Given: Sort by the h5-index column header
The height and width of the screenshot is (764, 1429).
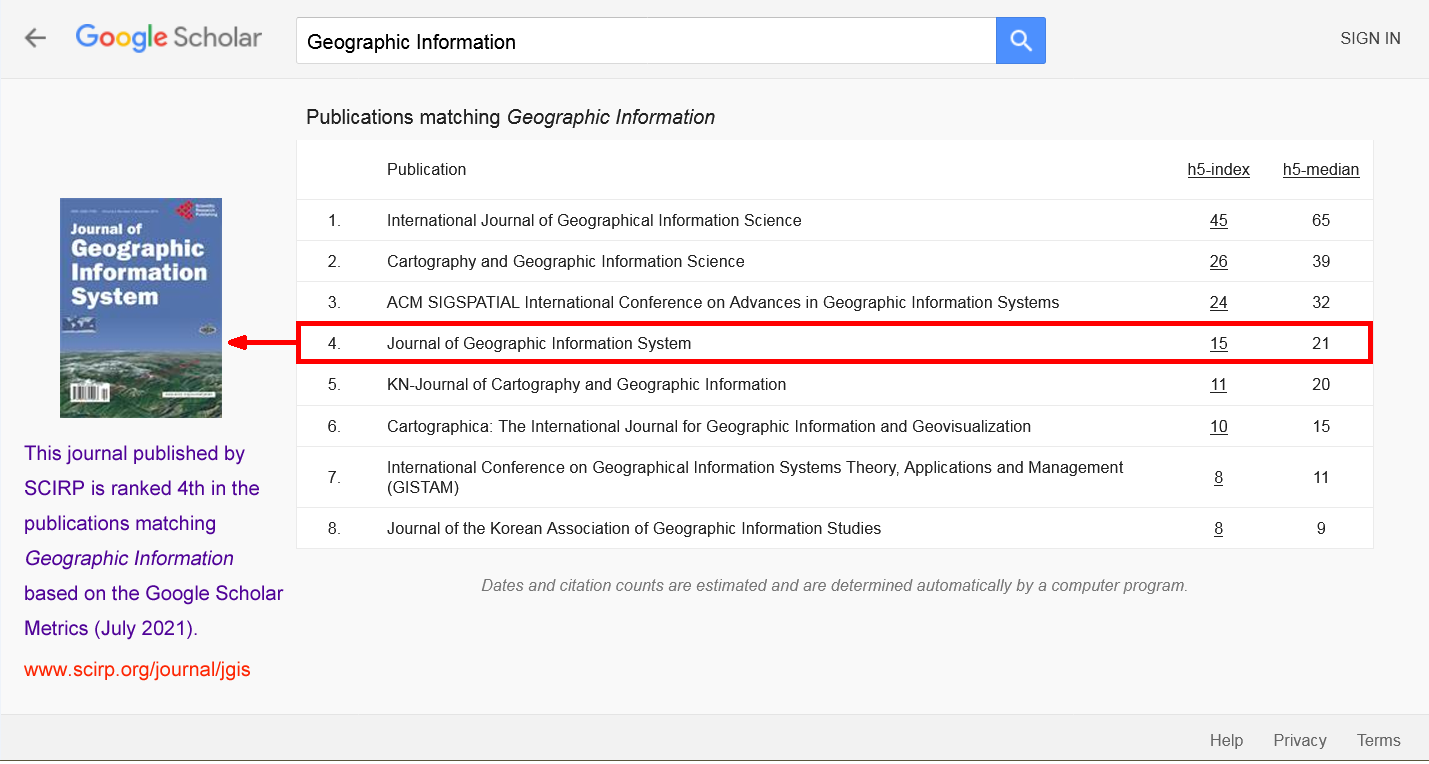Looking at the screenshot, I should point(1218,170).
